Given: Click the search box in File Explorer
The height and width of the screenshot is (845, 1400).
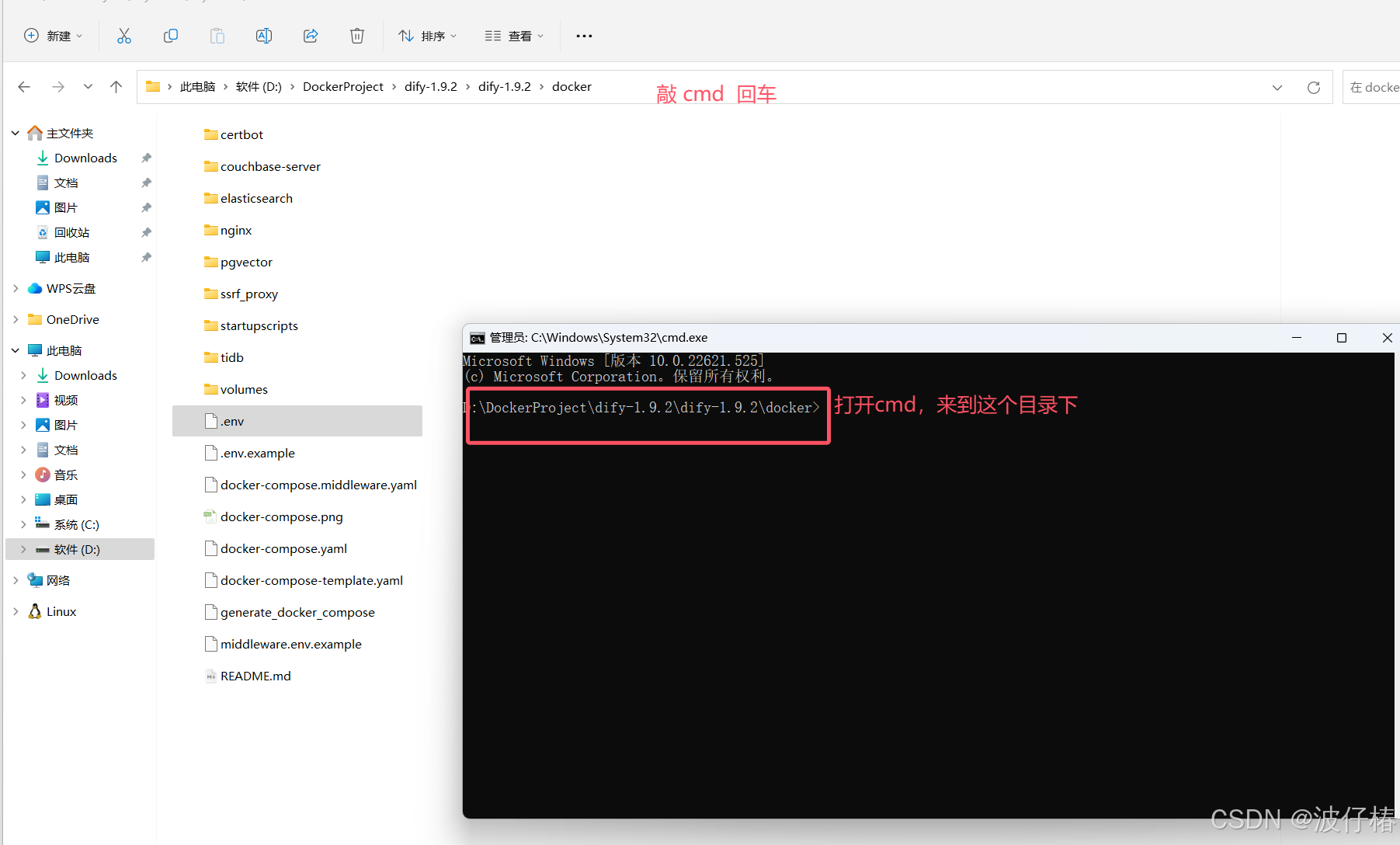Looking at the screenshot, I should 1371,87.
